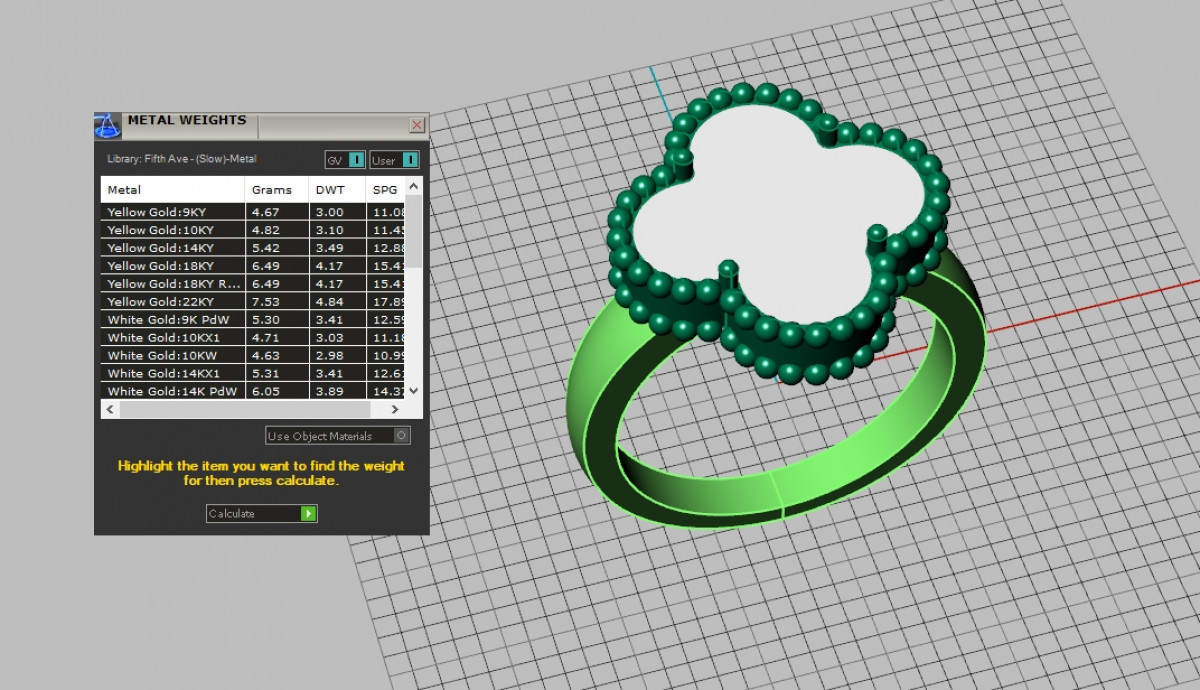
Task: Click the 7.53 grams cell for 22KY
Action: [x=277, y=302]
